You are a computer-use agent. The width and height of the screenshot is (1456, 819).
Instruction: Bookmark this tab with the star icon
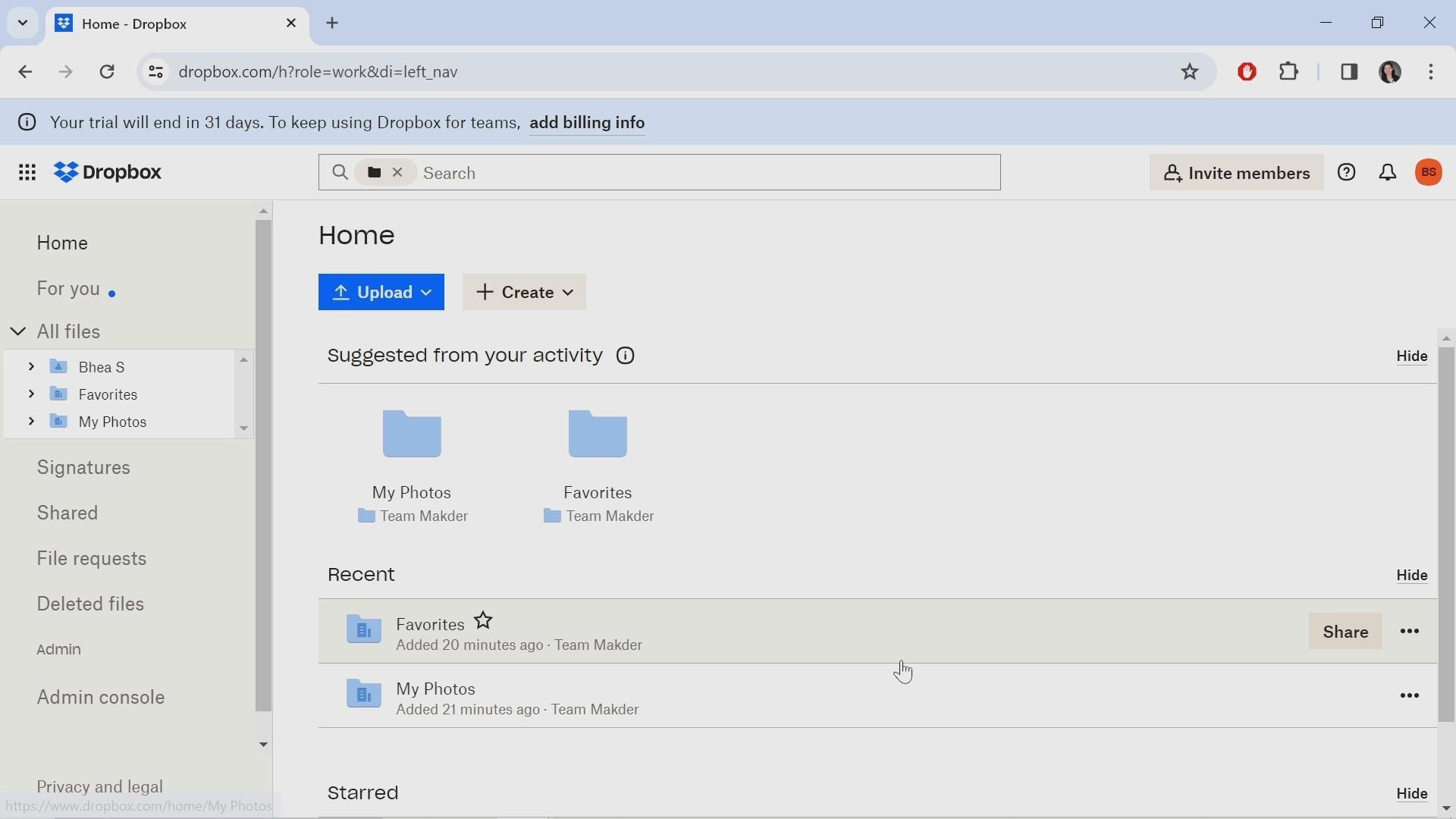[1190, 72]
